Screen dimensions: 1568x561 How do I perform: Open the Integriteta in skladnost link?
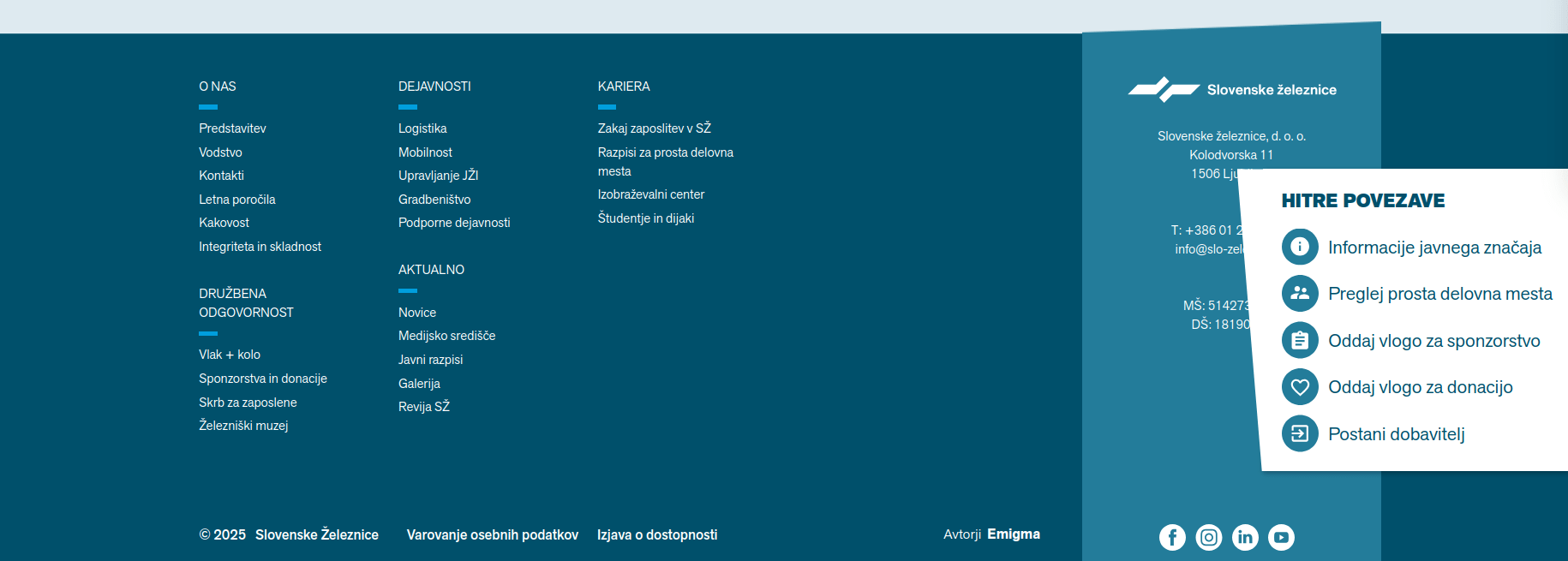260,247
